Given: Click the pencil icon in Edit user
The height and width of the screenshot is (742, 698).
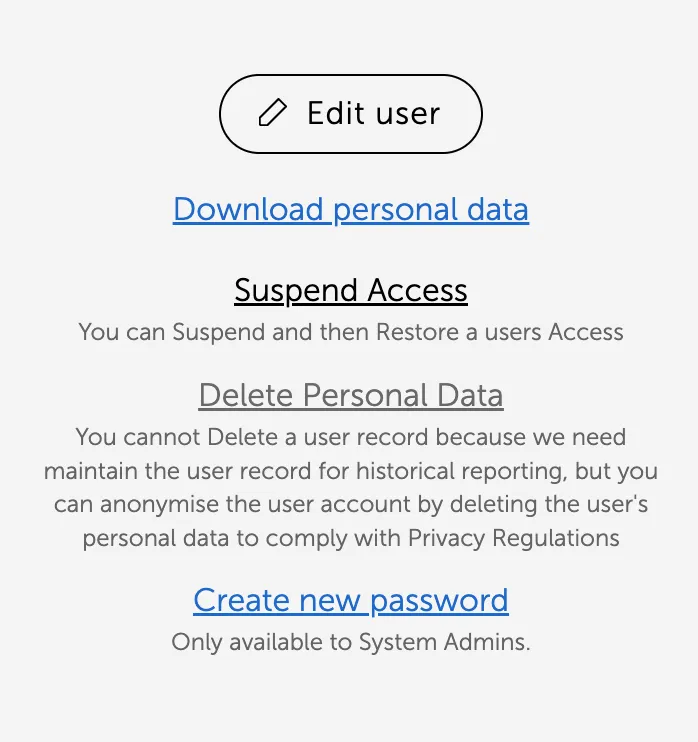Looking at the screenshot, I should [272, 113].
